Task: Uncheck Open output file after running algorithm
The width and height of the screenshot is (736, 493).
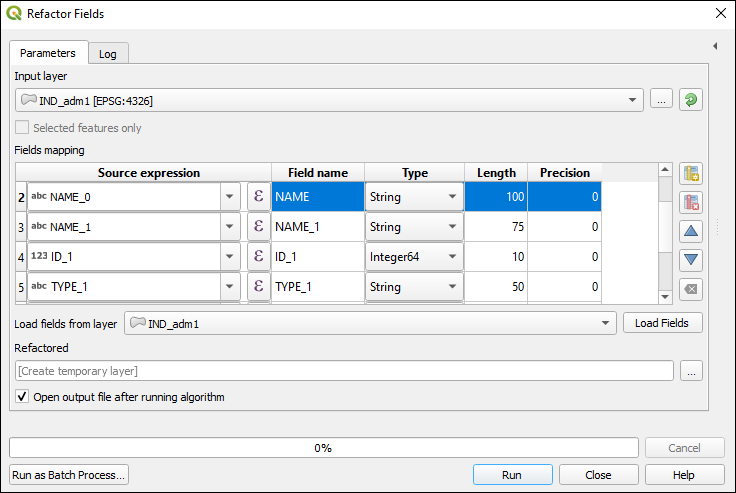Action: tap(22, 396)
